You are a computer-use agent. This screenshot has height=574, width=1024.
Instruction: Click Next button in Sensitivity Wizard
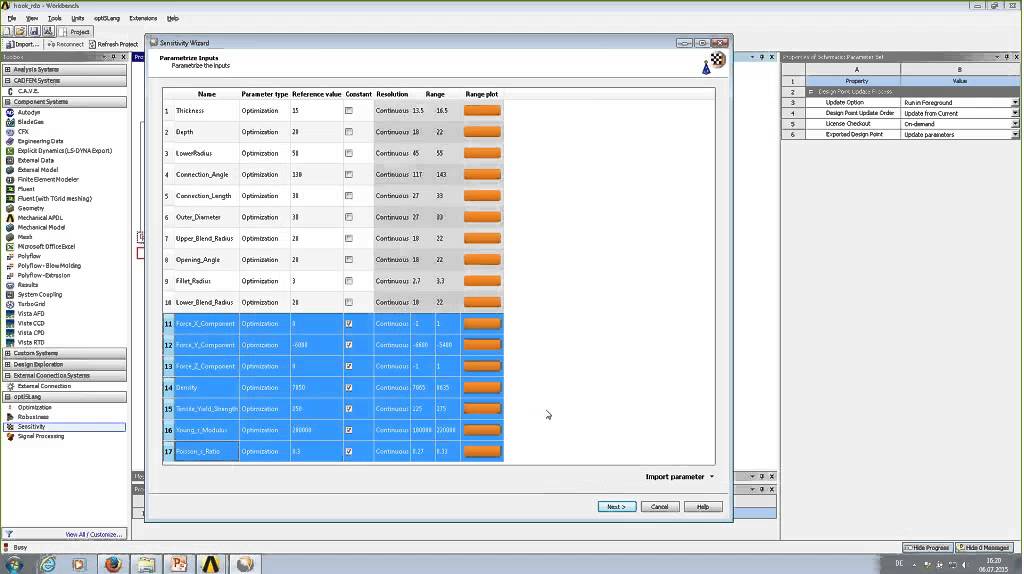(x=616, y=507)
